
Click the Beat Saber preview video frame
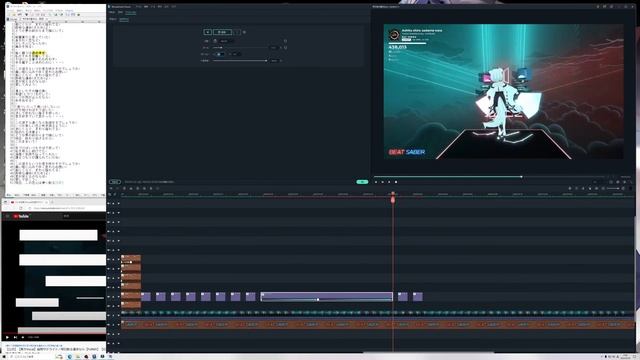(x=503, y=91)
